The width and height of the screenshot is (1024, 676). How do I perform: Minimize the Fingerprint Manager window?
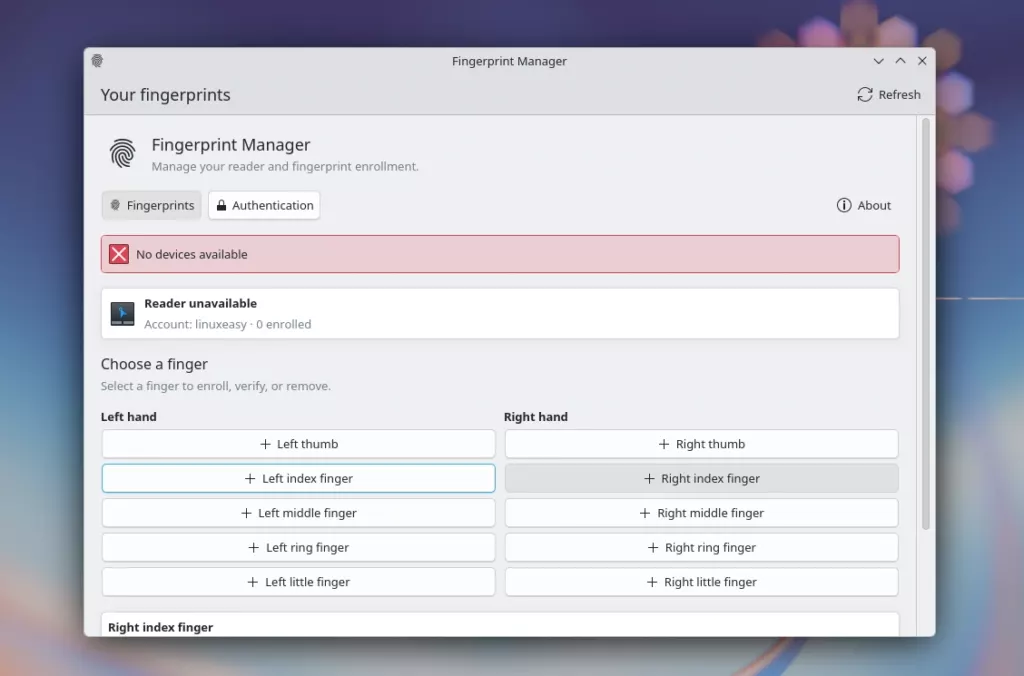coord(878,61)
